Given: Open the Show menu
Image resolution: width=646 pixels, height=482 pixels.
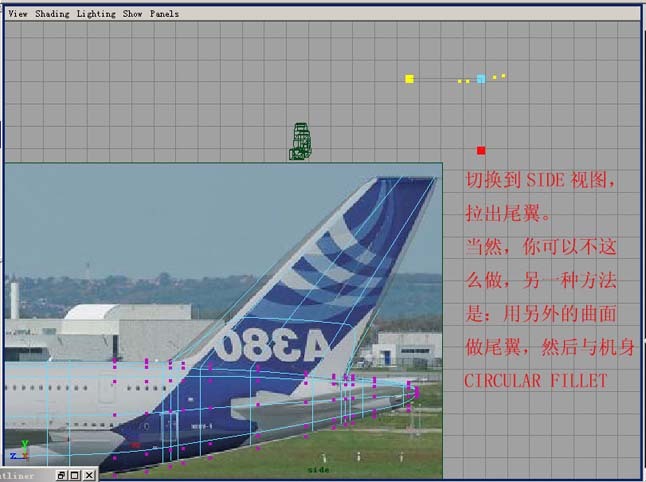Looking at the screenshot, I should pyautogui.click(x=132, y=14).
